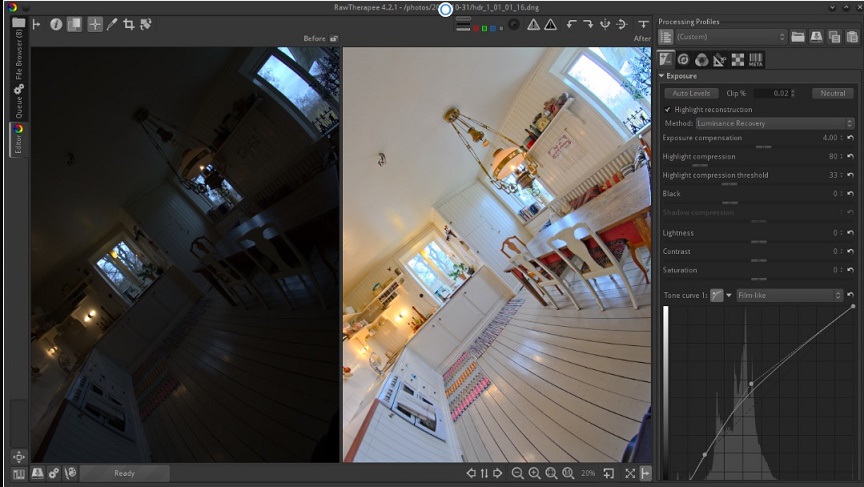
Task: Load a processing profile from file
Action: pos(798,37)
